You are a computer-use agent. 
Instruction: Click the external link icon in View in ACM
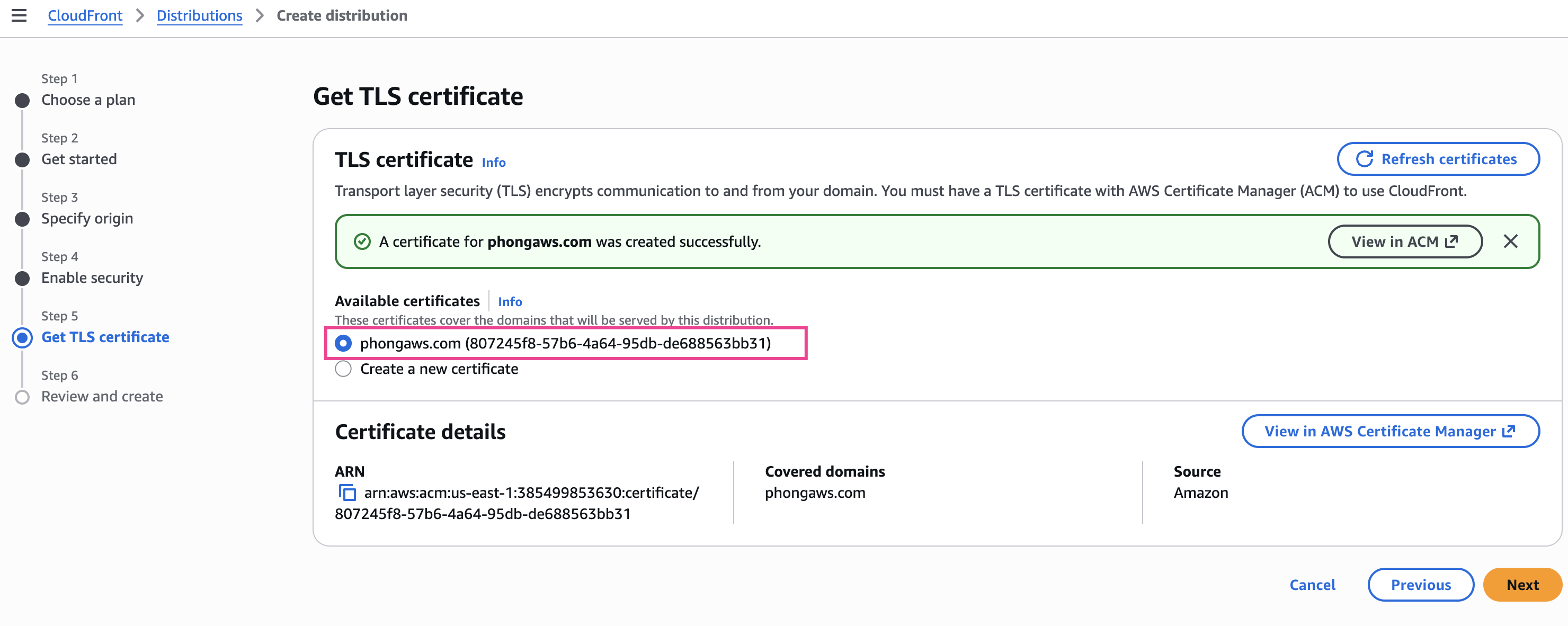(1452, 242)
